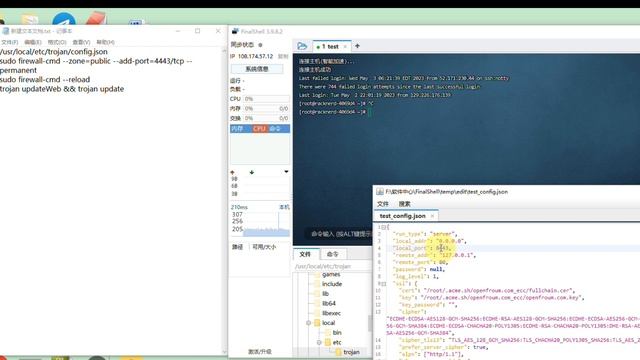Click the 路径 disk column header

click(x=238, y=247)
